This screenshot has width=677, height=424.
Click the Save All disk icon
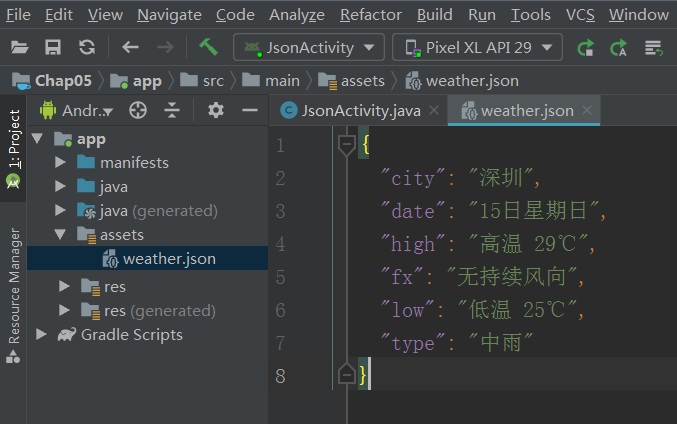(53, 47)
